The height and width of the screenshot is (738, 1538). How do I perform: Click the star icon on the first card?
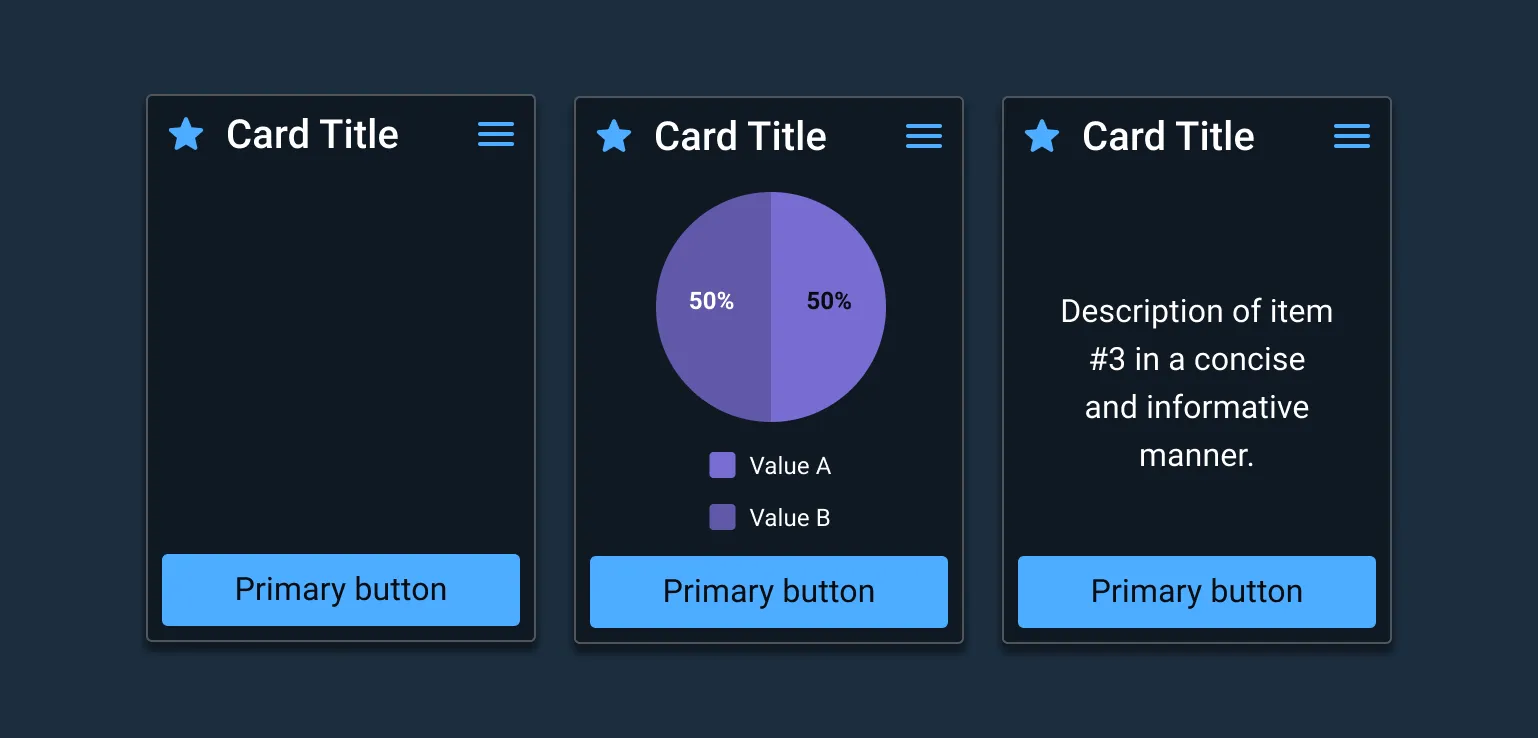pos(186,135)
